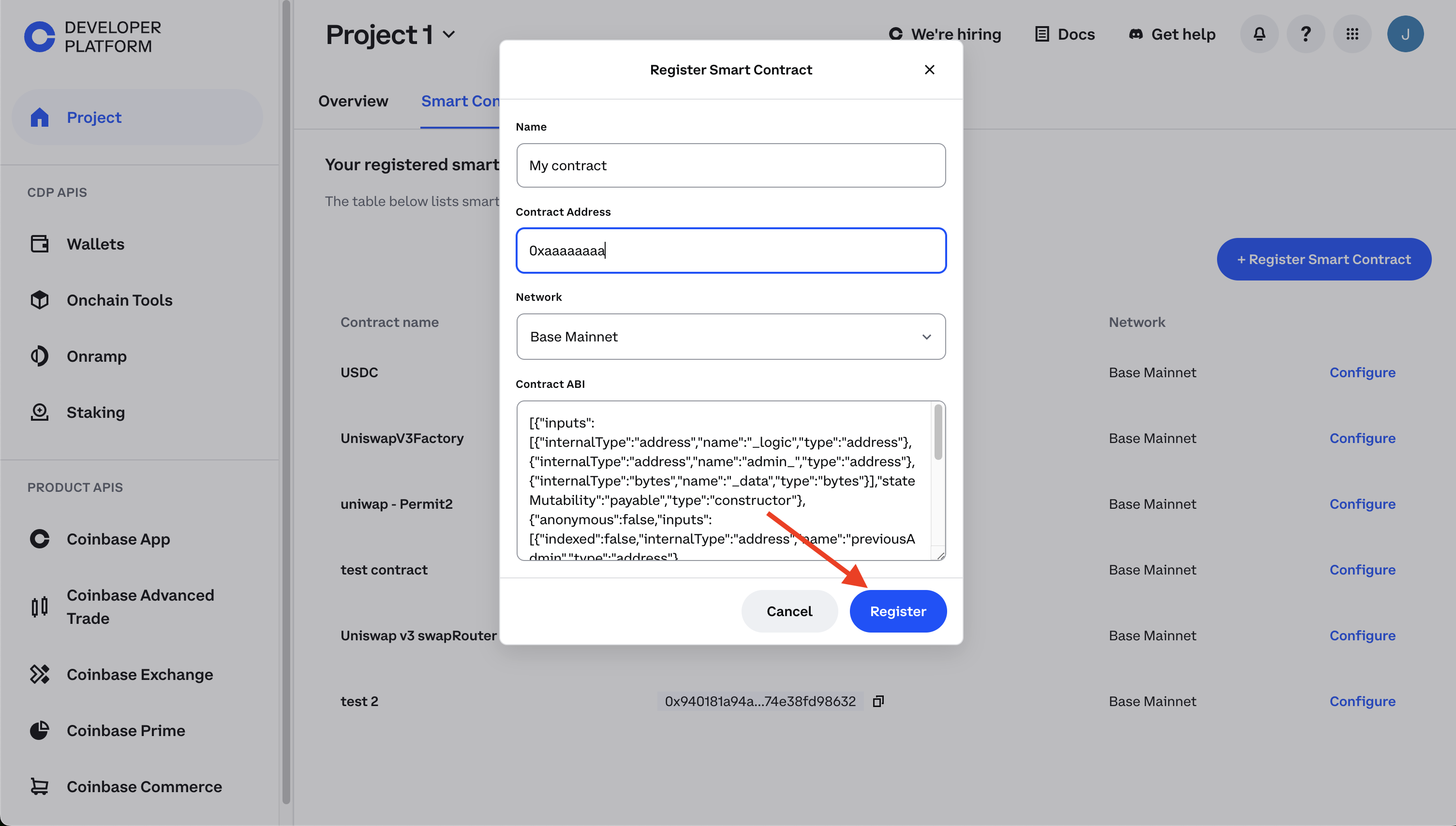This screenshot has height=826, width=1456.
Task: Click the Staking icon
Action: [39, 413]
